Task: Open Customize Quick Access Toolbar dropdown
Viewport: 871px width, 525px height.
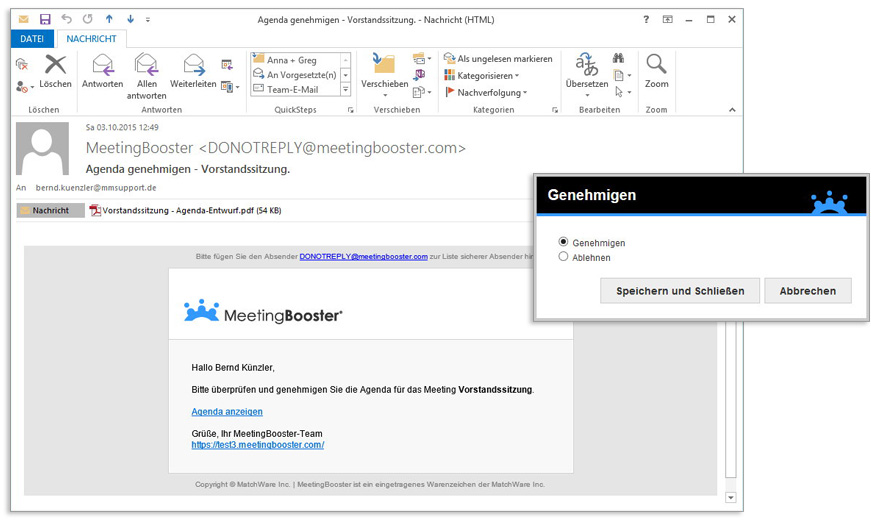Action: pos(148,19)
